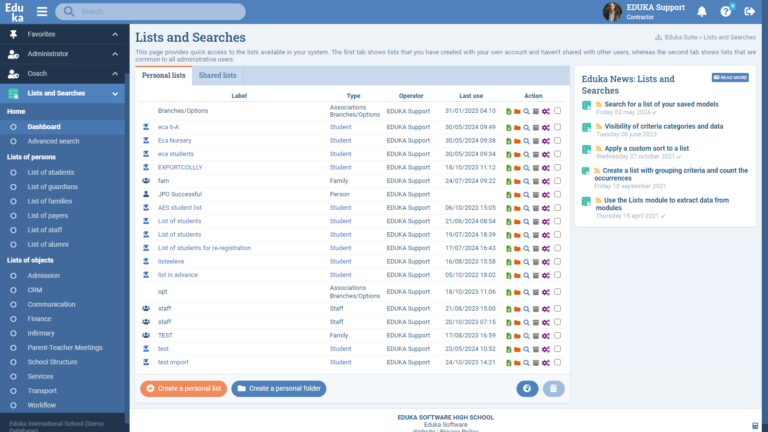
Task: Tick the checkbox for Branches/Options row
Action: [x=557, y=111]
